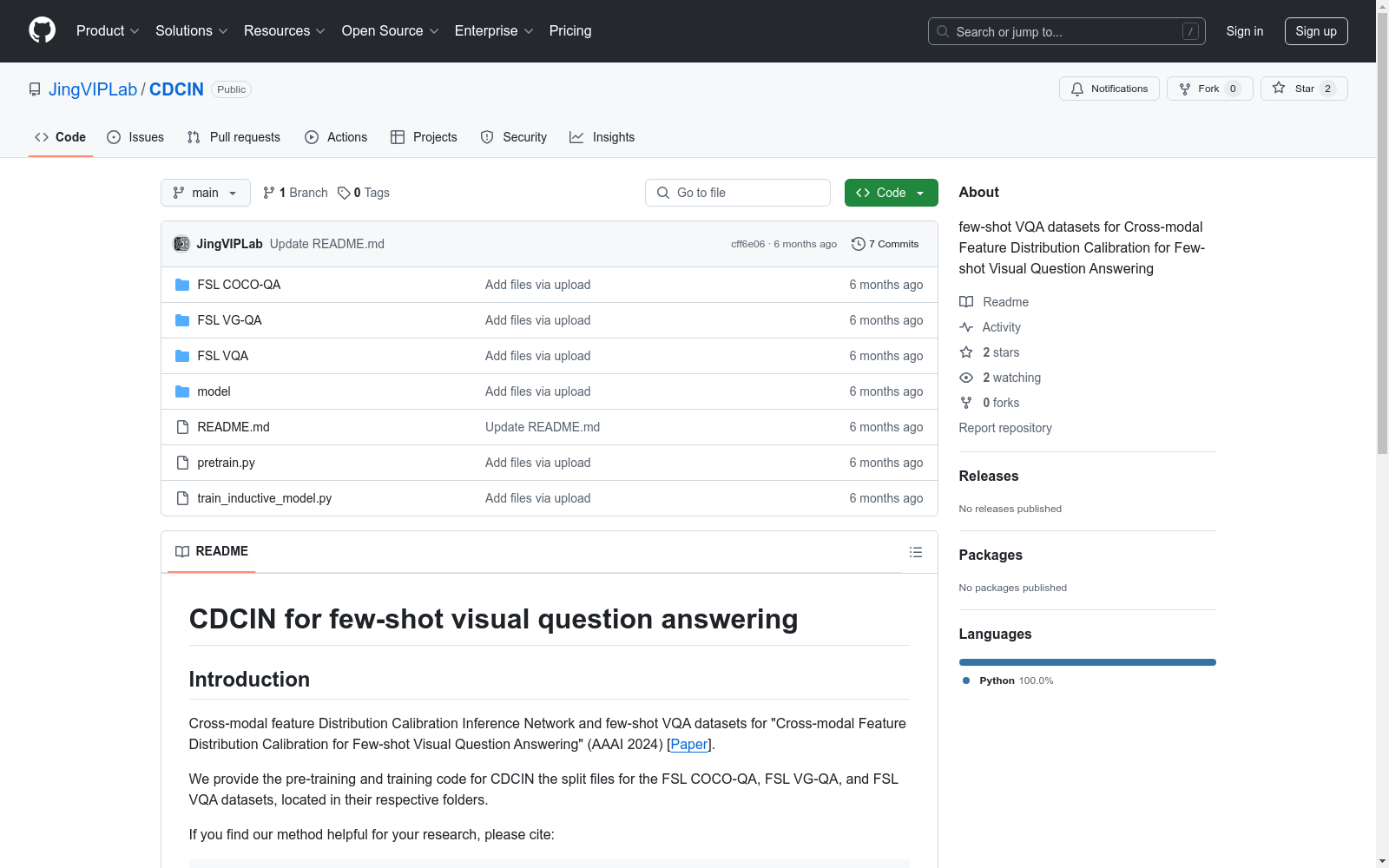This screenshot has height=868, width=1389.
Task: Click Python 100.0% language entry
Action: (1008, 681)
